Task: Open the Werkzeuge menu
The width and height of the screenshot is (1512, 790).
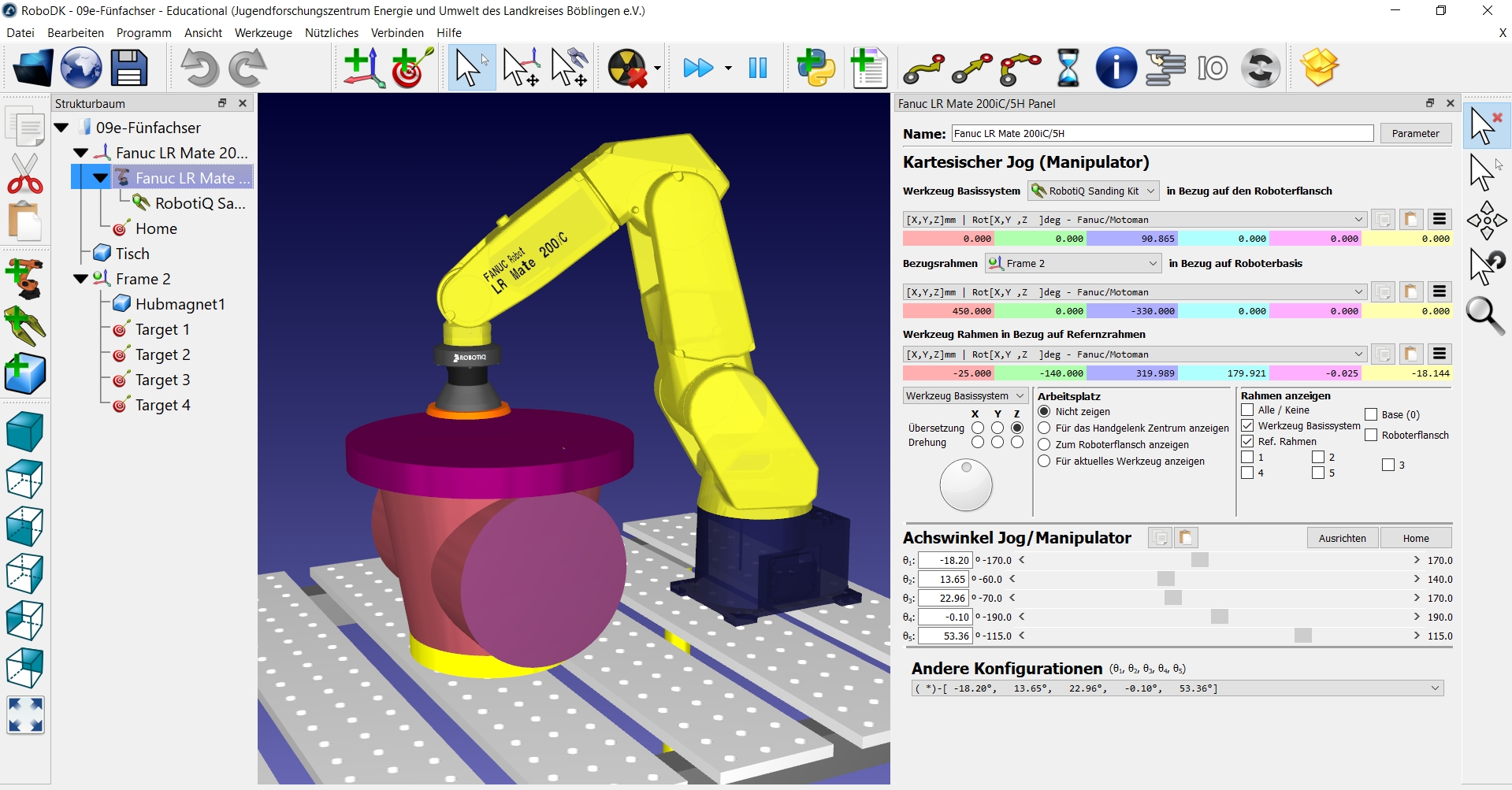Action: pyautogui.click(x=262, y=32)
